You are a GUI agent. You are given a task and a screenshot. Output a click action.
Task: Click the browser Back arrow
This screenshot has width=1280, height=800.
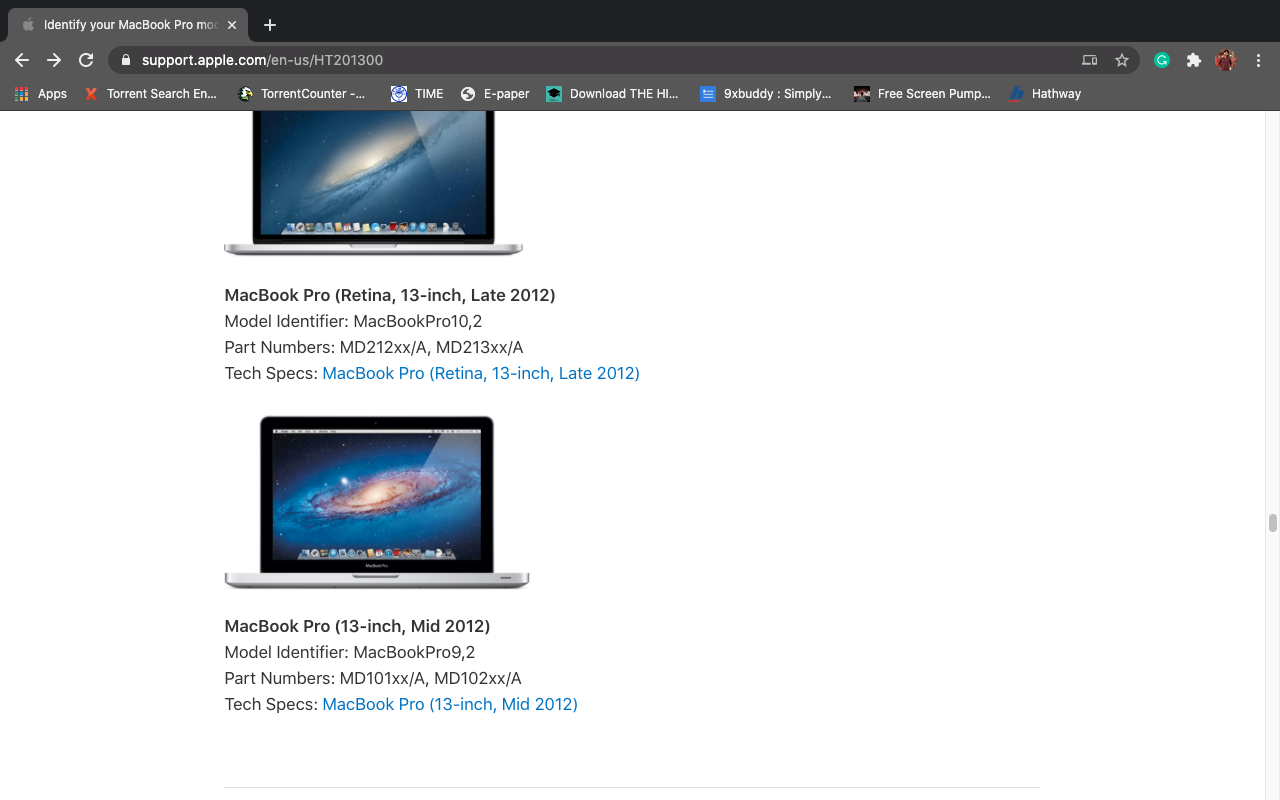tap(22, 60)
